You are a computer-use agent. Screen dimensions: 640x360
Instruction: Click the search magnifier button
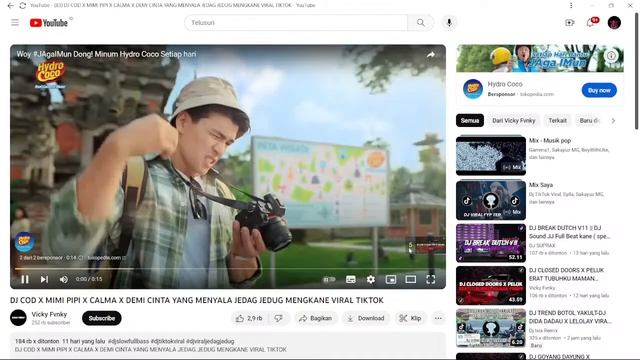click(420, 22)
